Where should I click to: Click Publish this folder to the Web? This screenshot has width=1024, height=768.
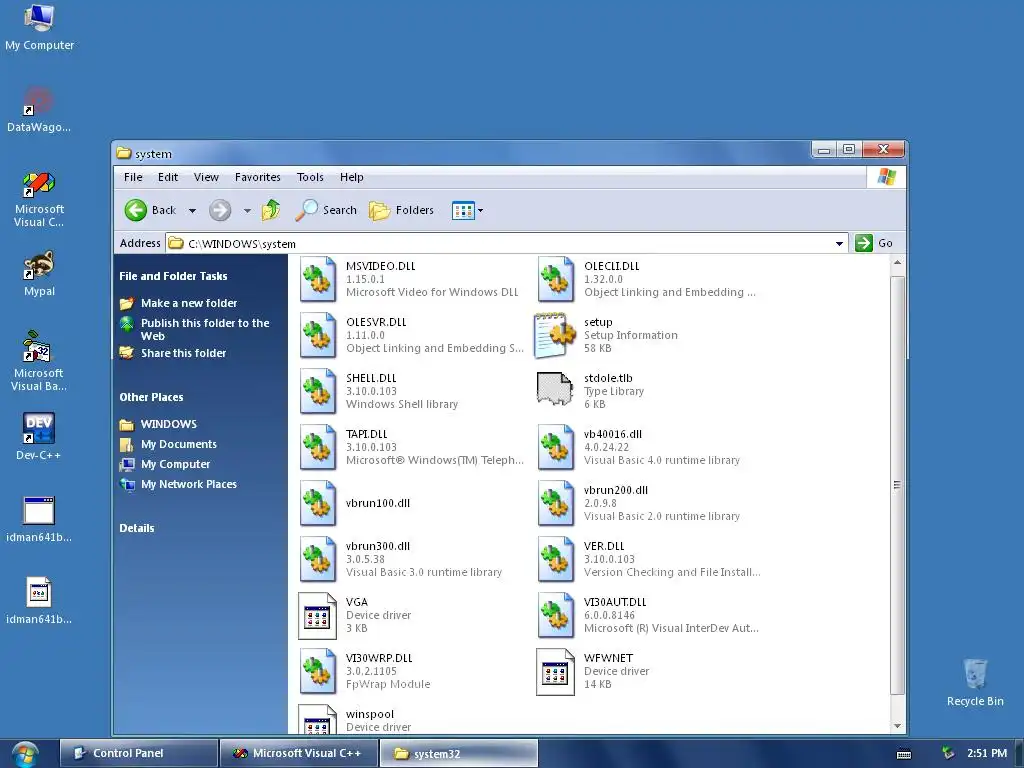point(205,329)
